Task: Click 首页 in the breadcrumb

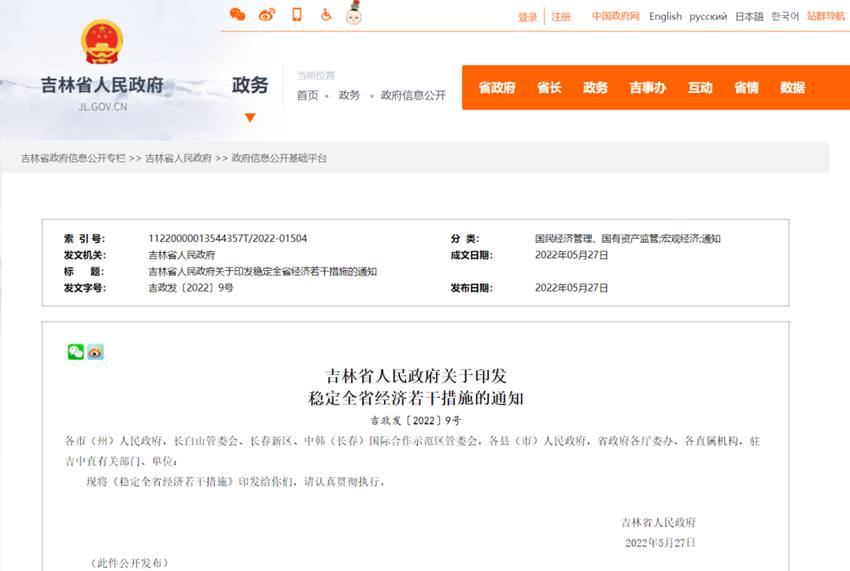Action: 307,95
